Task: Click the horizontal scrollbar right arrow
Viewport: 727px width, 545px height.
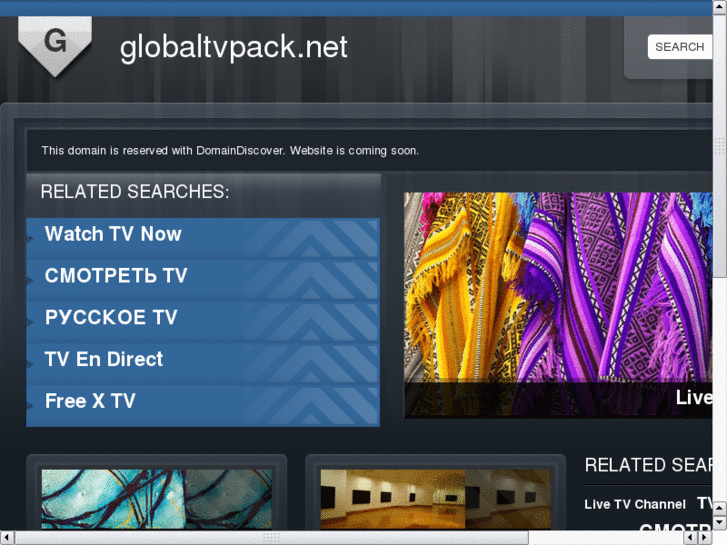Action: click(704, 538)
